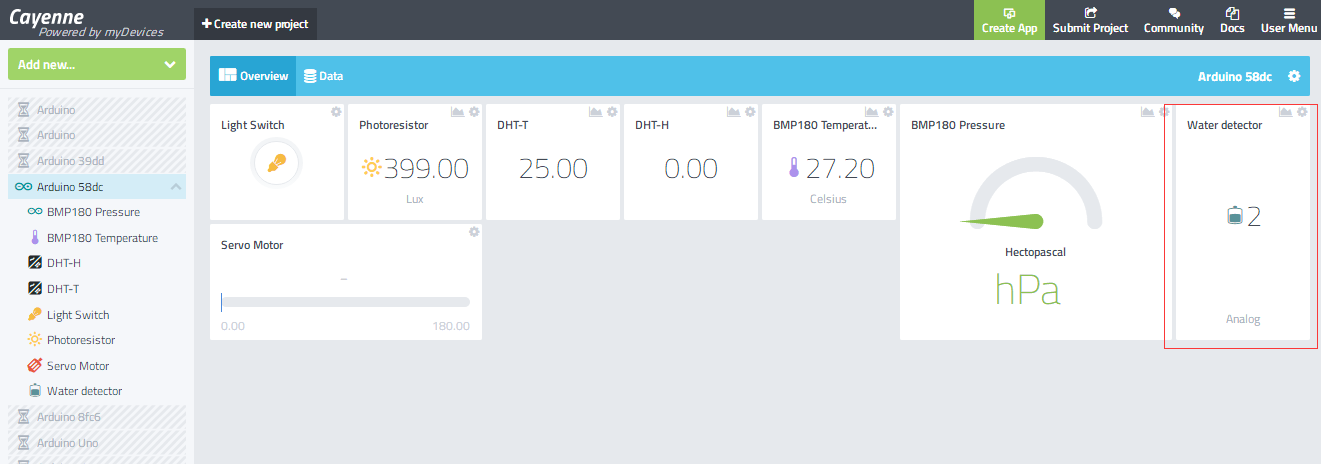Open Submit Project
The width and height of the screenshot is (1321, 464).
(1090, 20)
